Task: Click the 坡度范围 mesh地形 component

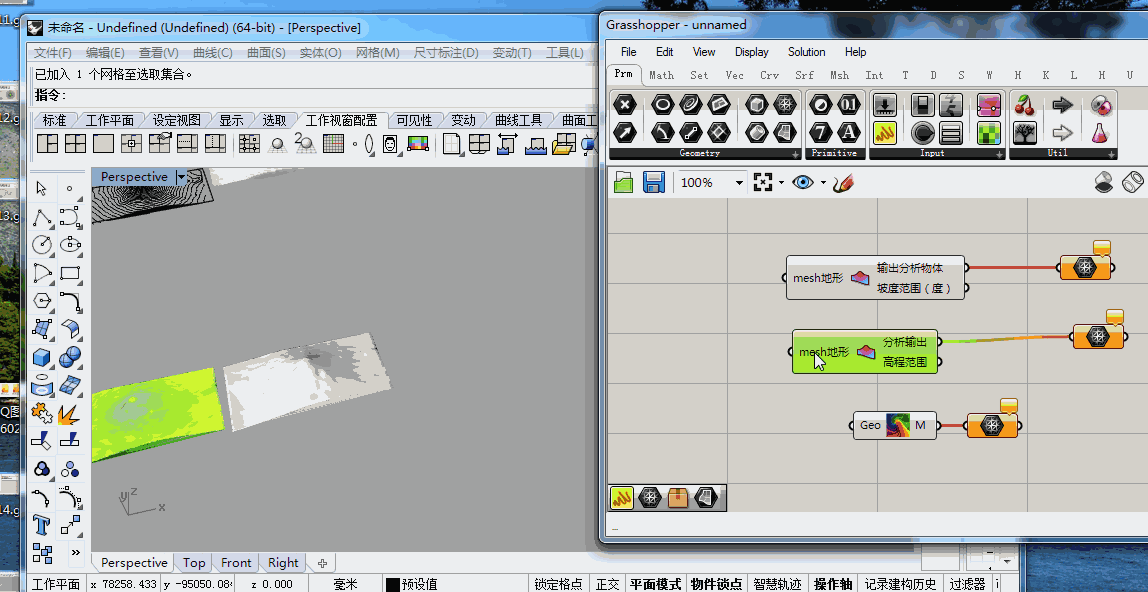Action: 876,278
